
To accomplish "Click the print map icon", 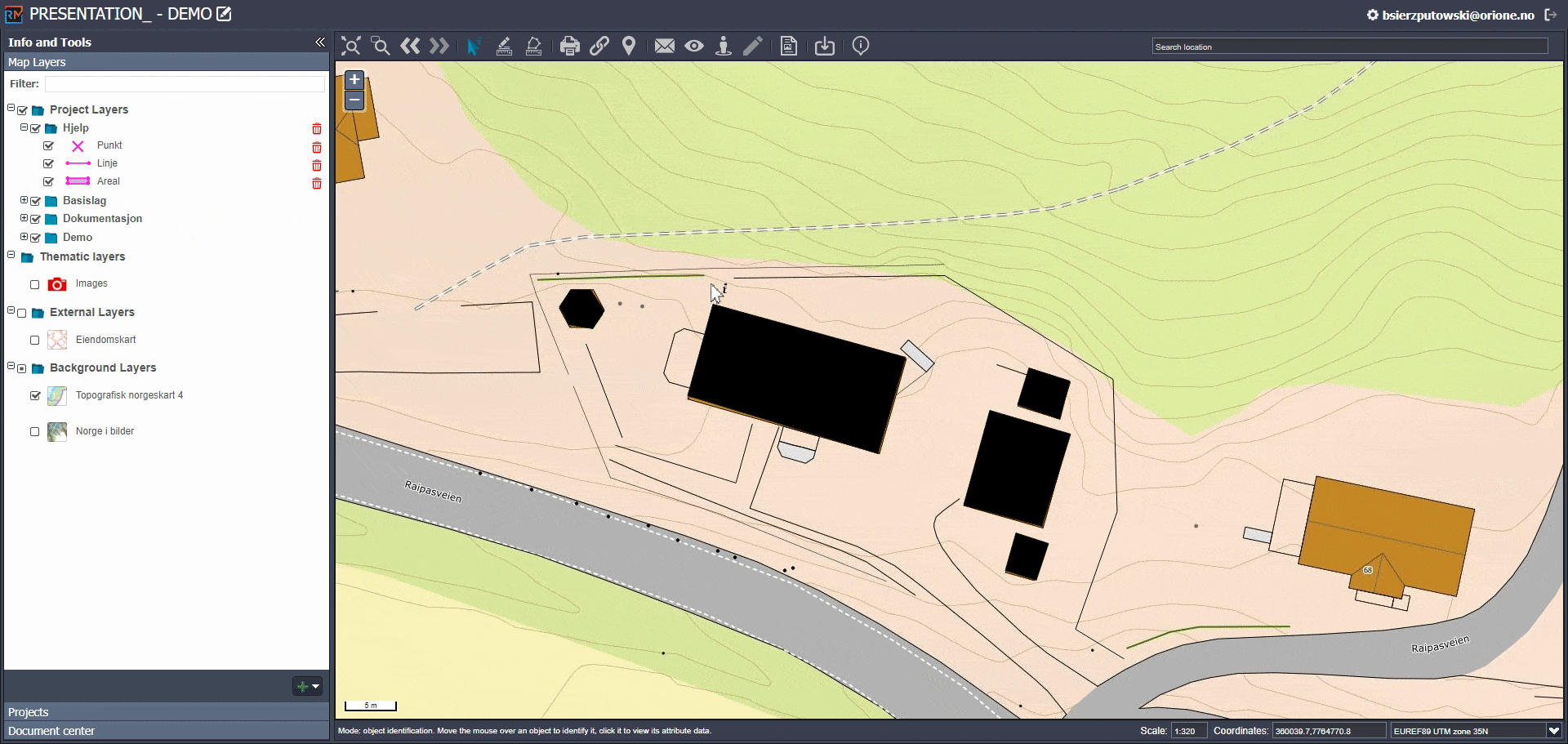I will [570, 46].
